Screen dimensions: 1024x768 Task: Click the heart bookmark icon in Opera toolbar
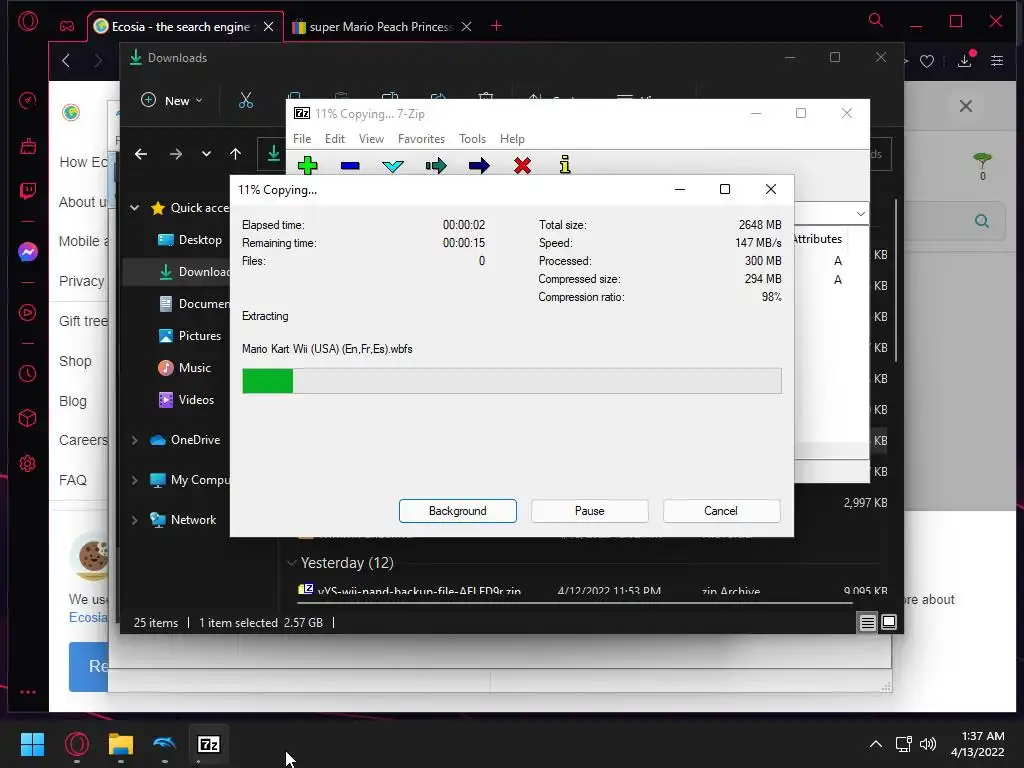927,61
